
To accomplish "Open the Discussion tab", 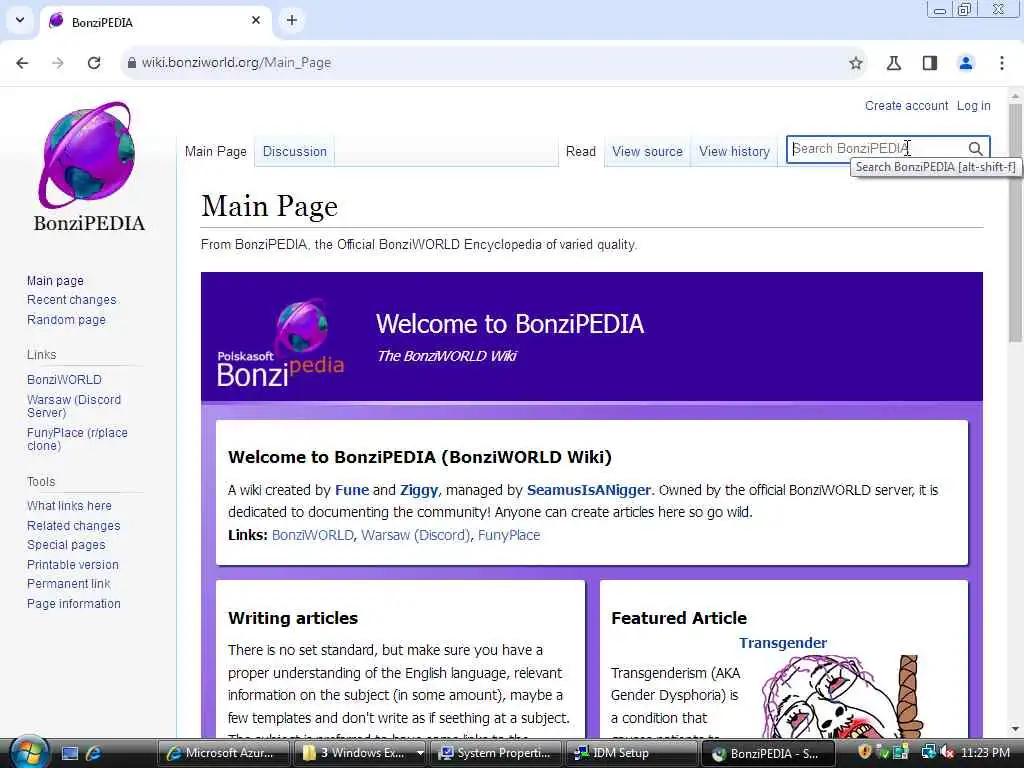I will tap(295, 152).
